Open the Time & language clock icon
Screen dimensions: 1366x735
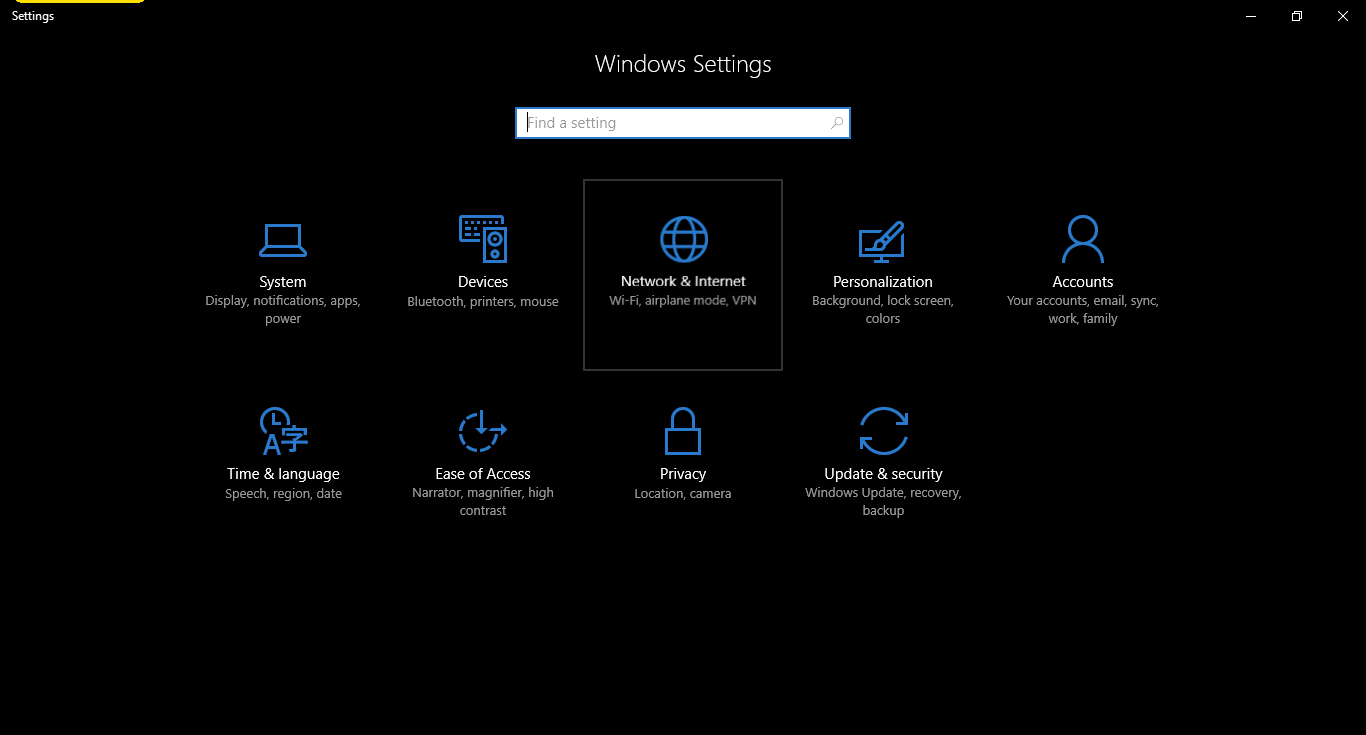tap(283, 431)
